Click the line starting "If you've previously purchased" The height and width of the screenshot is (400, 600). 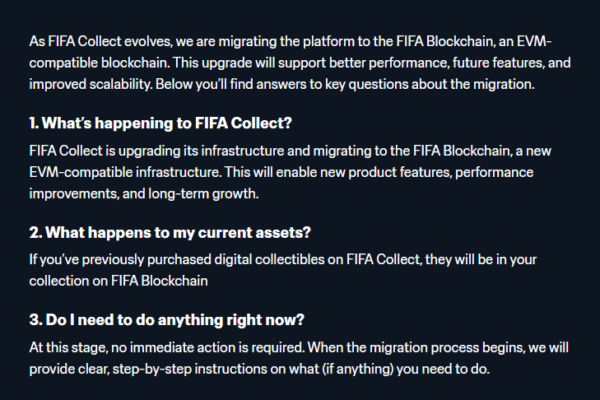(283, 259)
